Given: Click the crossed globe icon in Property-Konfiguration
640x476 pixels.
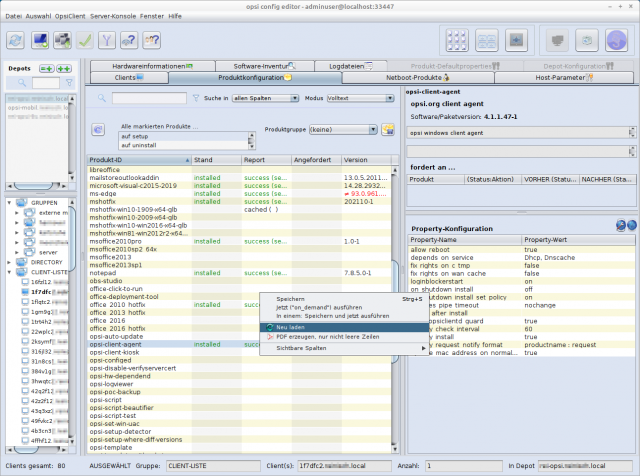Looking at the screenshot, I should (x=621, y=225).
